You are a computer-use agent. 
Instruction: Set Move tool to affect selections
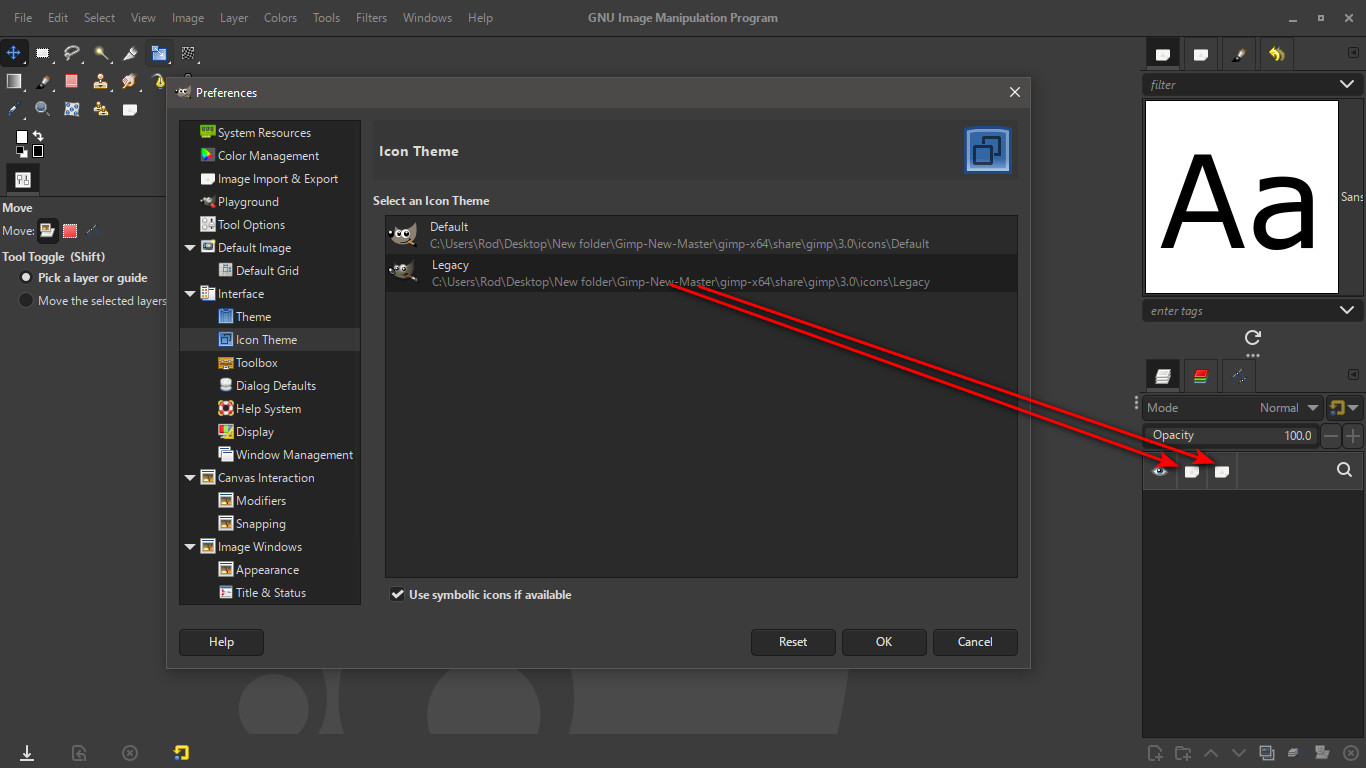70,231
